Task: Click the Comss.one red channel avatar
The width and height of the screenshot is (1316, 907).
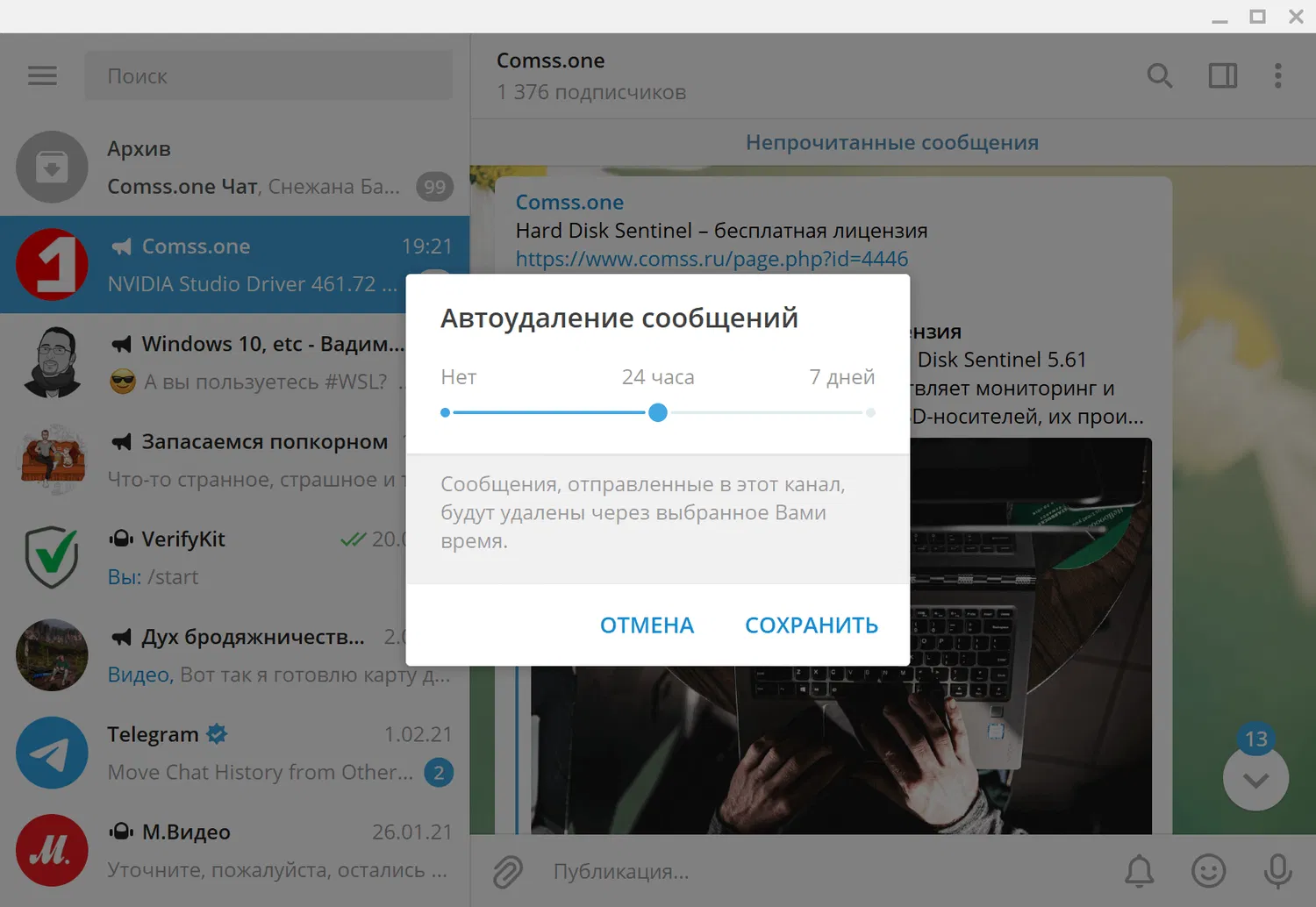Action: (x=52, y=264)
